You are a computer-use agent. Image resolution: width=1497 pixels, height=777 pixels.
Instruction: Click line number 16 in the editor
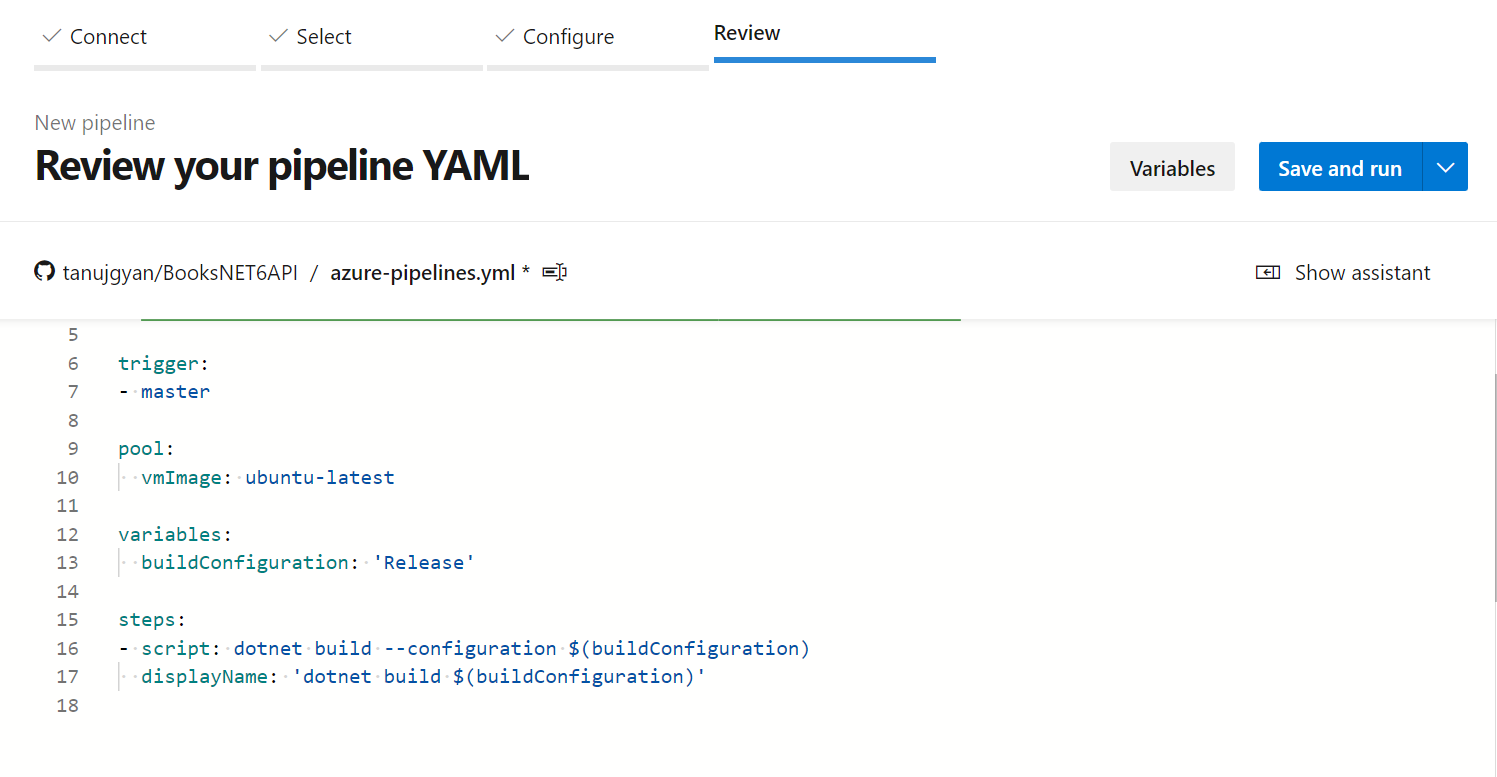[x=68, y=648]
